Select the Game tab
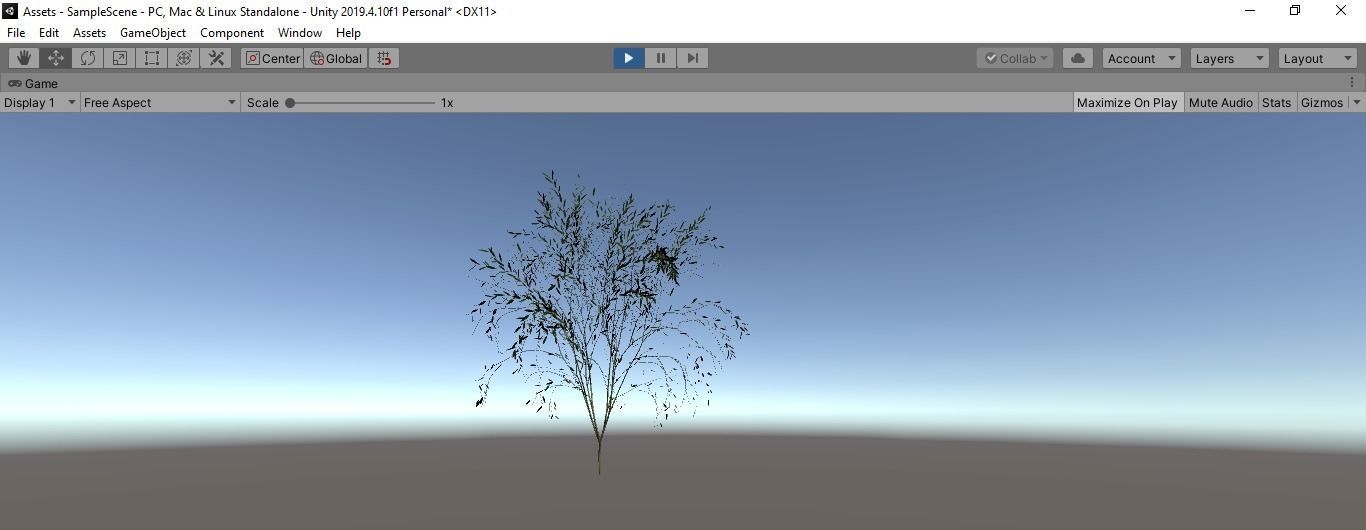 pos(33,83)
